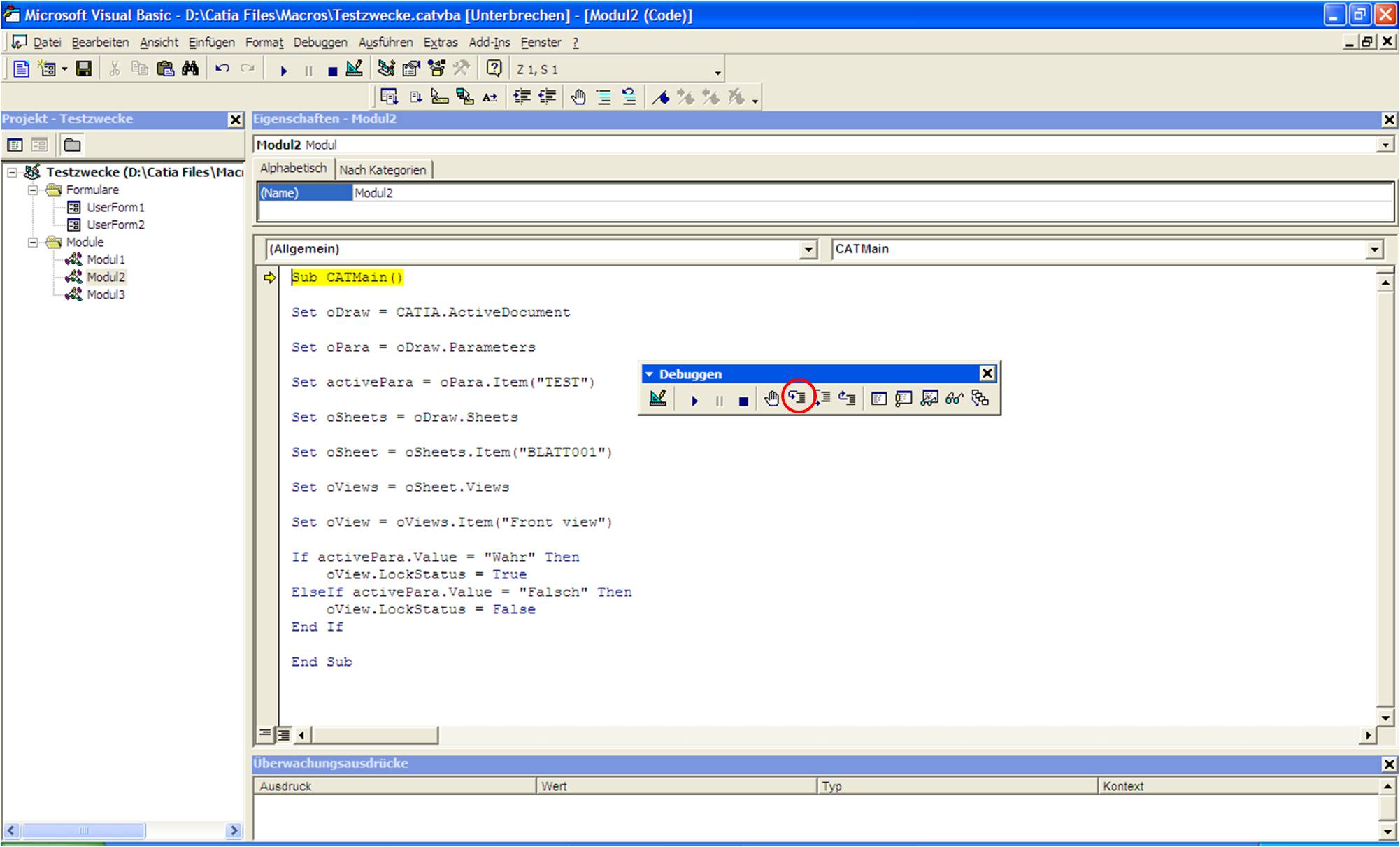
Task: Select UserForm2 in project tree
Action: click(115, 225)
